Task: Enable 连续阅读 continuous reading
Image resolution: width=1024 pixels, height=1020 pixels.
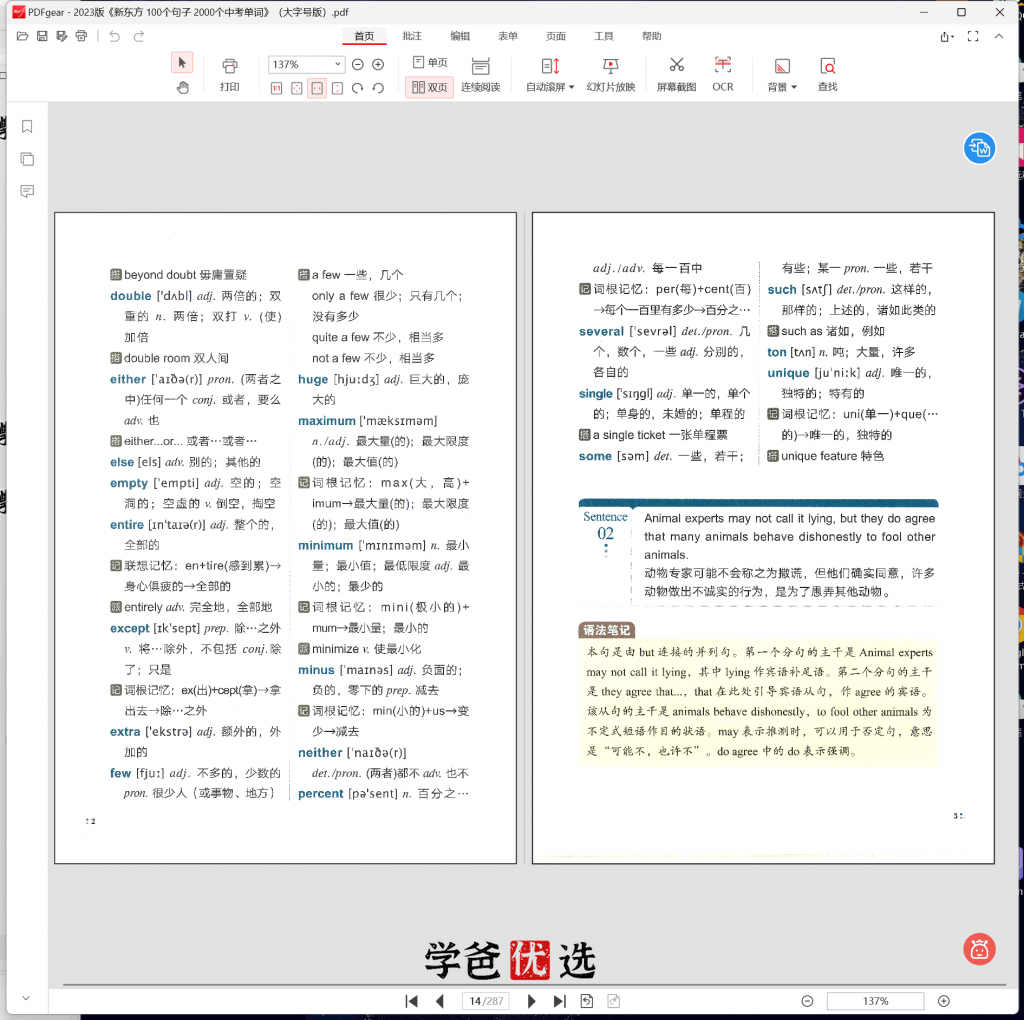Action: click(481, 74)
